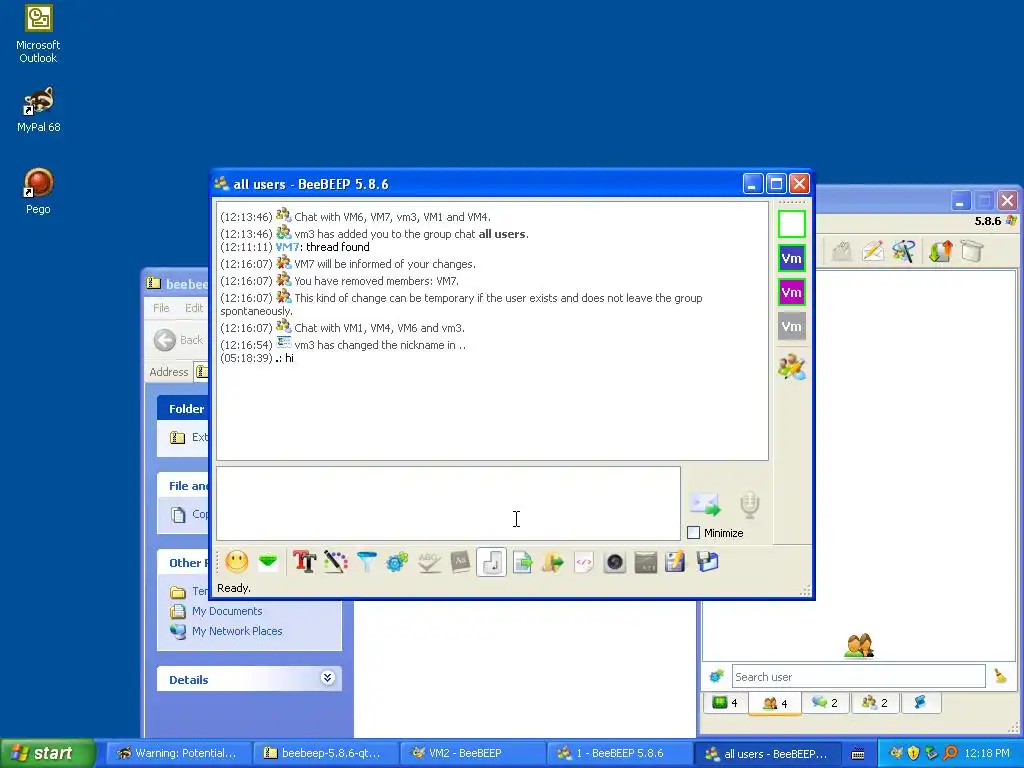Viewport: 1024px width, 768px height.
Task: Click Back button in folder window
Action: click(x=178, y=340)
